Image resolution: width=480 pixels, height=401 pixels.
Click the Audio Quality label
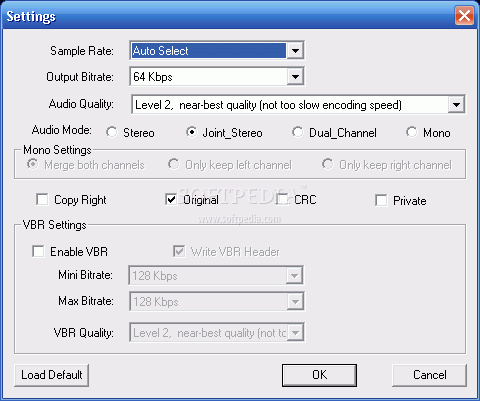[x=81, y=104]
